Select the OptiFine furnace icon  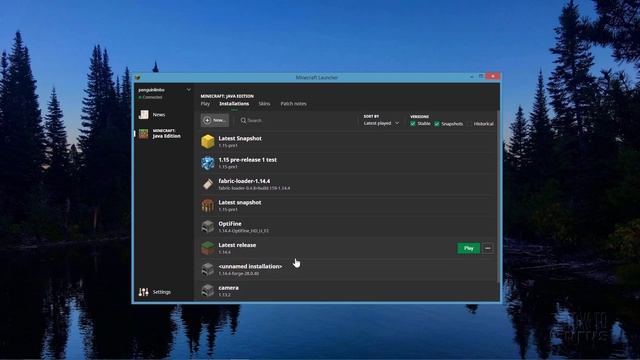click(x=208, y=227)
